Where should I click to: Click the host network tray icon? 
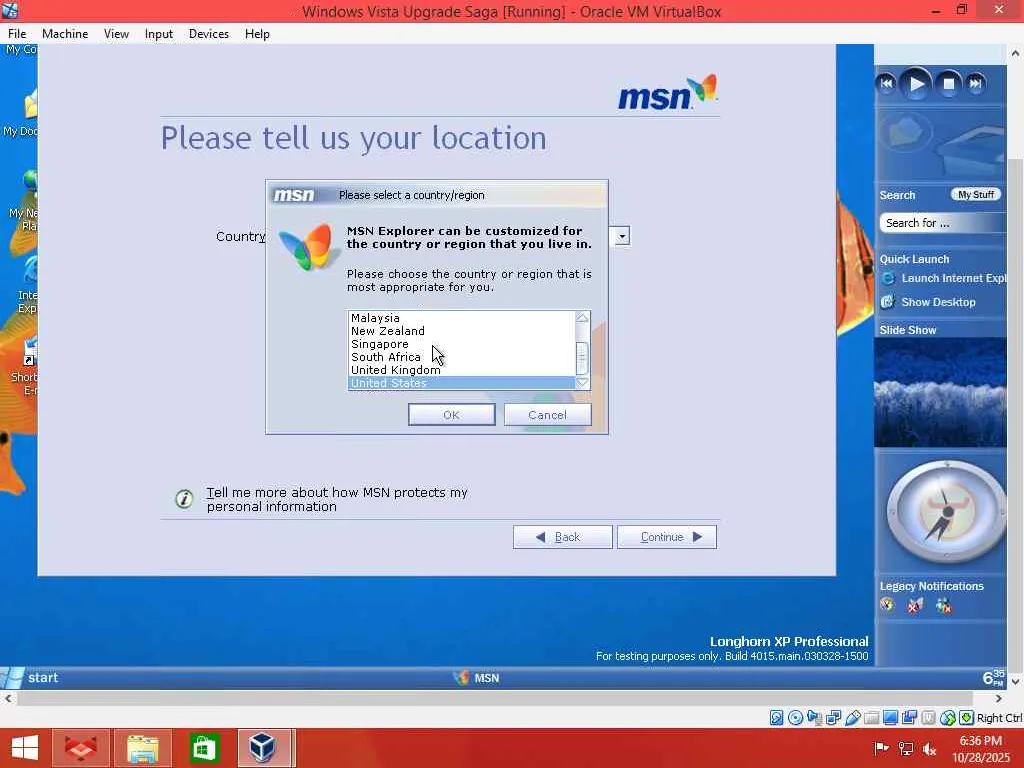coord(906,748)
